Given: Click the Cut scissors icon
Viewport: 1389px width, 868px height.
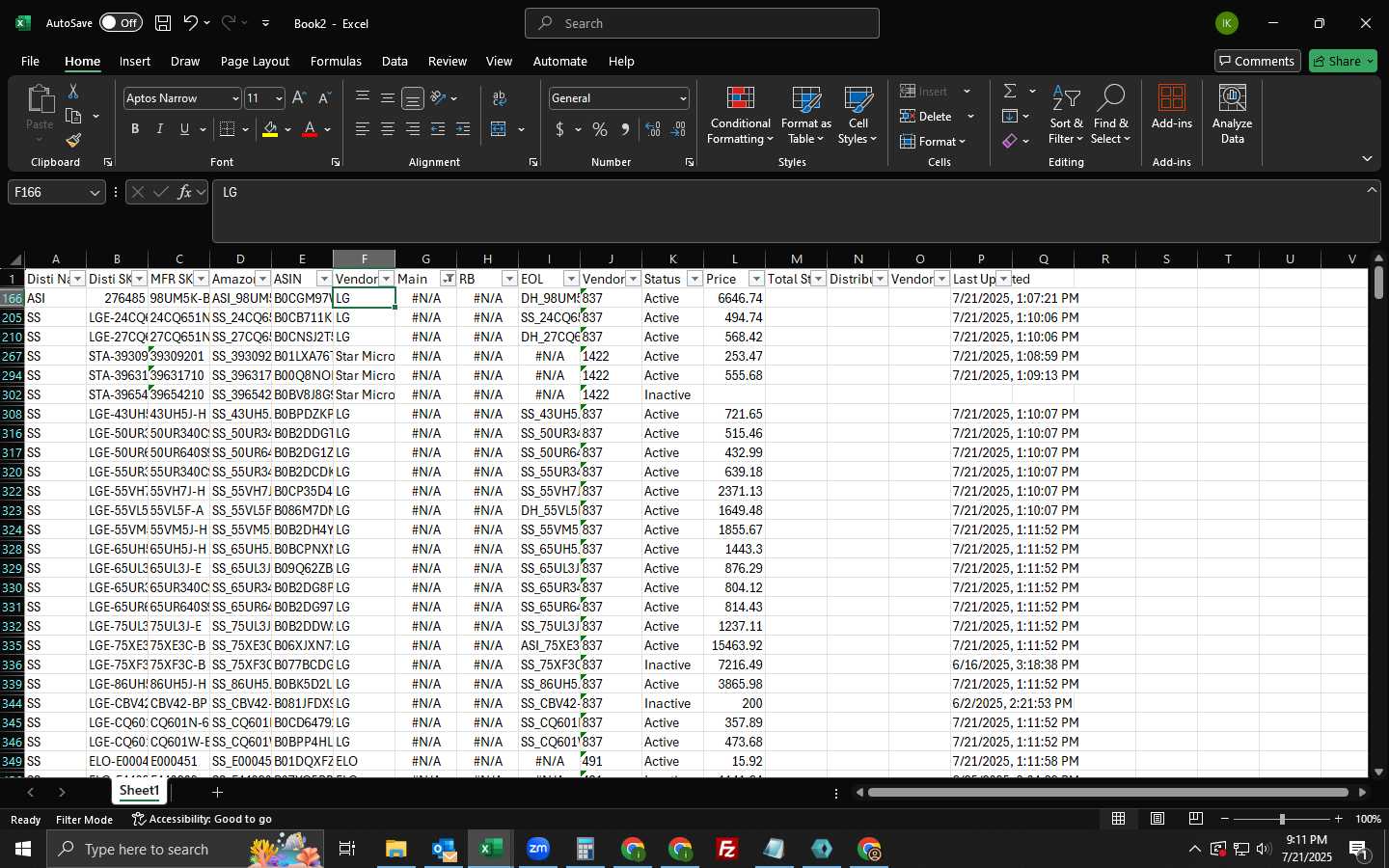Looking at the screenshot, I should tap(73, 91).
